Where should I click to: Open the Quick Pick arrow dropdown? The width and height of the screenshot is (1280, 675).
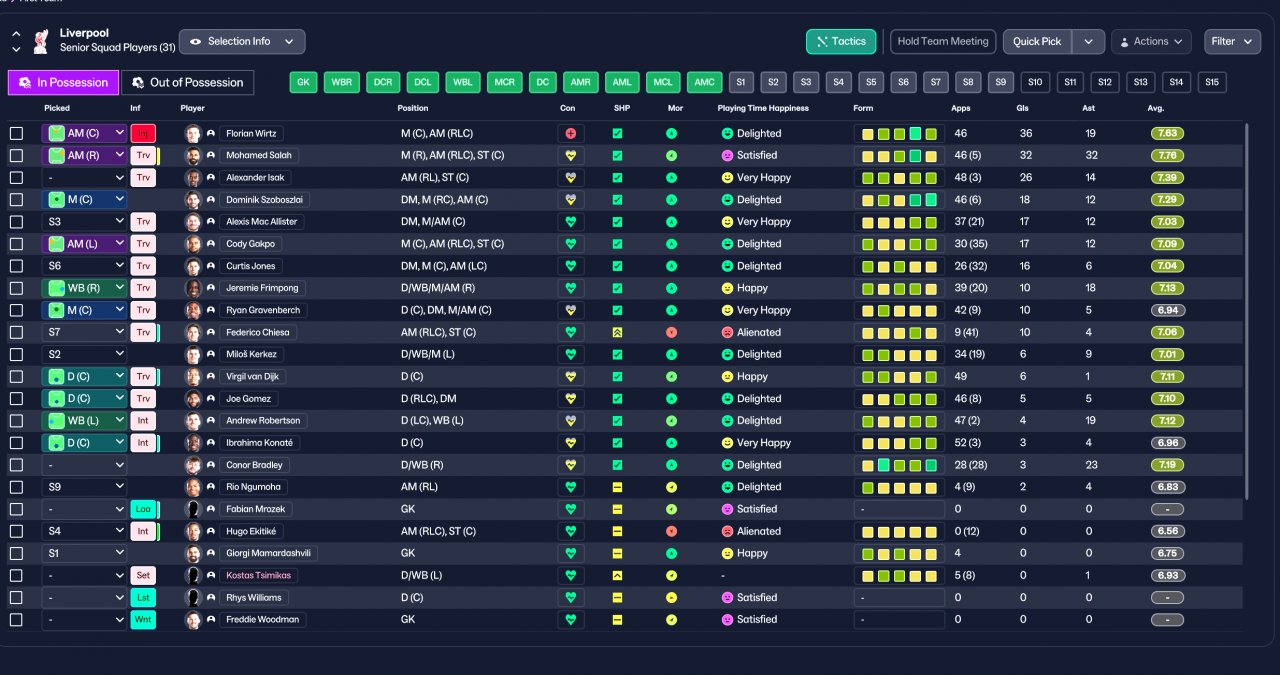1088,42
